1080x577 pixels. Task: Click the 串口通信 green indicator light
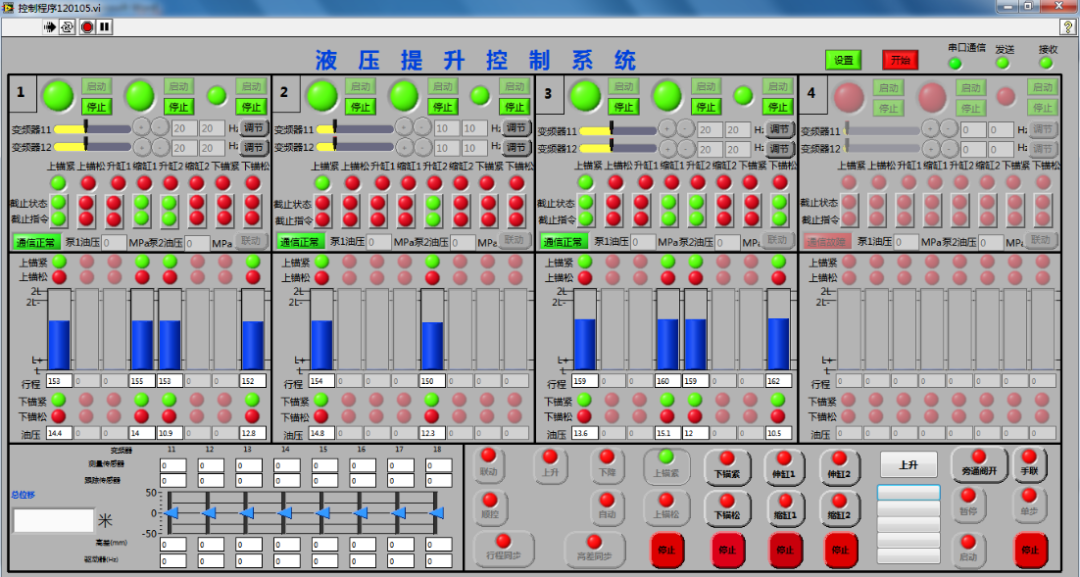click(x=955, y=63)
